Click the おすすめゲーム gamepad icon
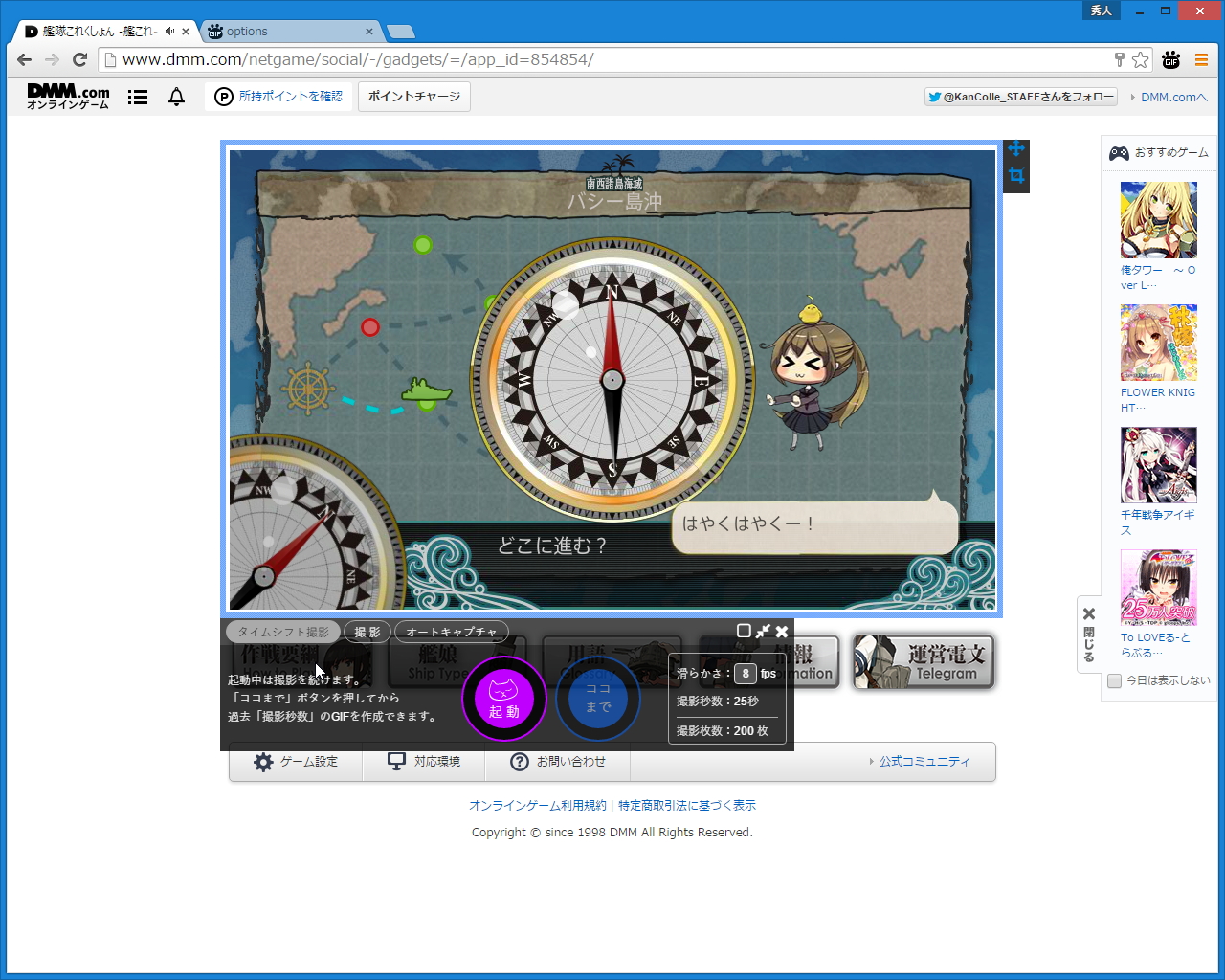 click(1119, 153)
